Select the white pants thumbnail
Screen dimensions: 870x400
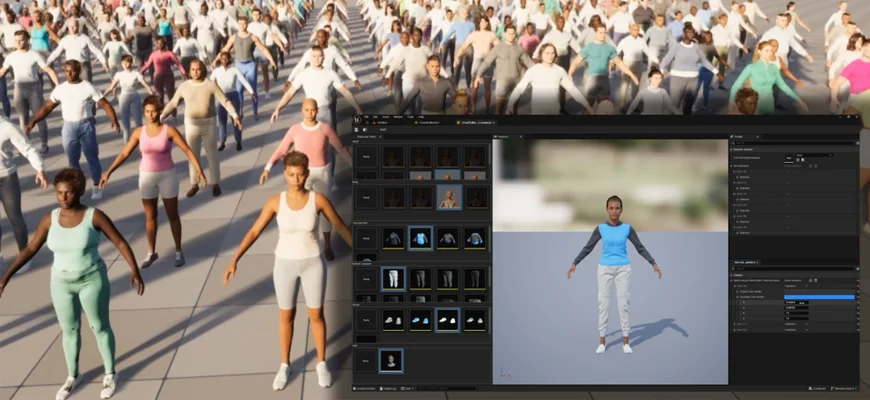coord(393,279)
